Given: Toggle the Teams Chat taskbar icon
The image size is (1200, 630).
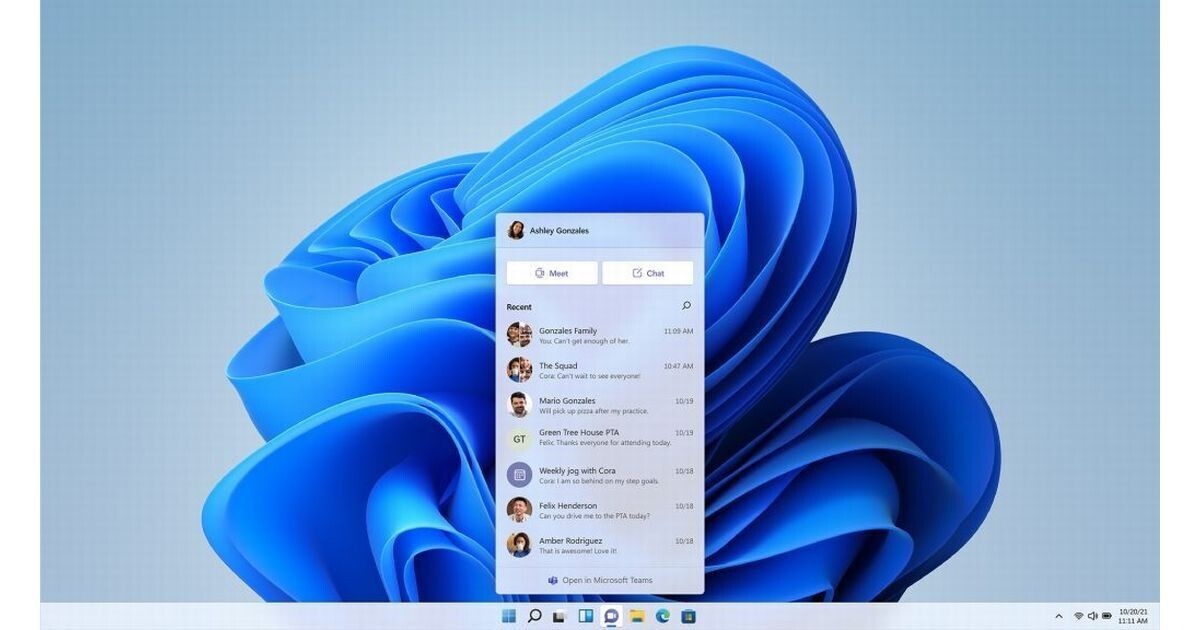Looking at the screenshot, I should (611, 616).
